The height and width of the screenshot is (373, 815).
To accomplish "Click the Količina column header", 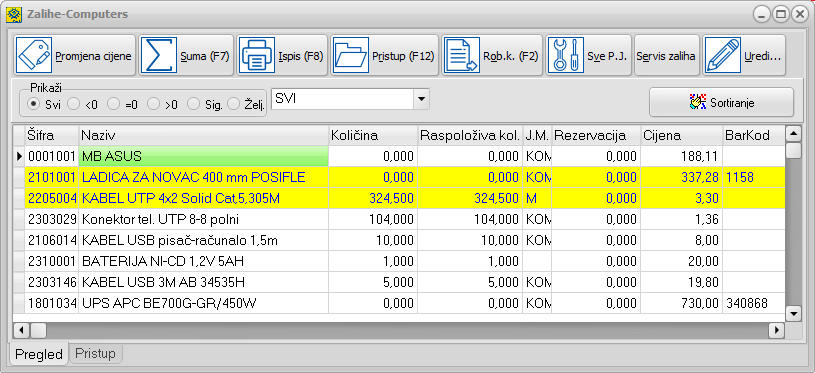I will click(x=373, y=136).
